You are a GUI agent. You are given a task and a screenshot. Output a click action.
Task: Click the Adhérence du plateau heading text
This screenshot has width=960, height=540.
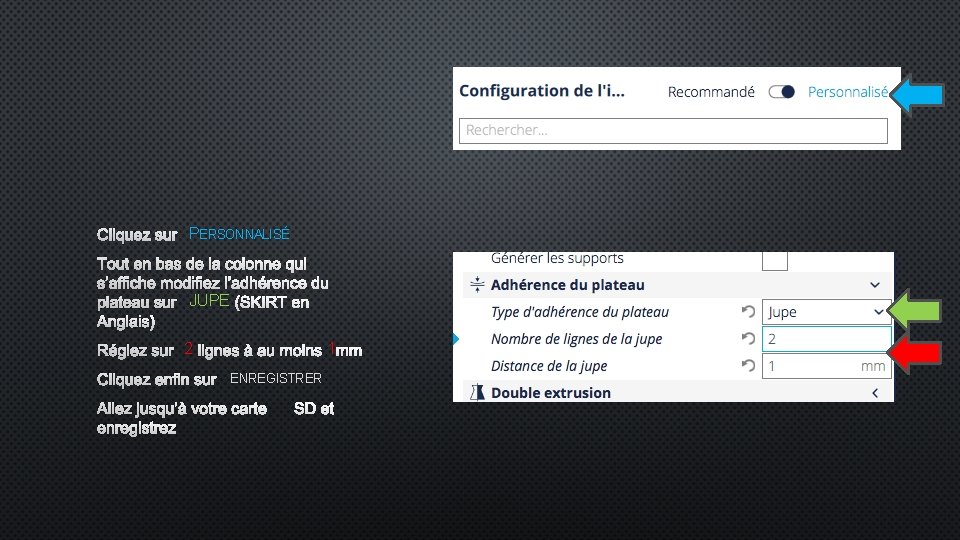coord(567,285)
